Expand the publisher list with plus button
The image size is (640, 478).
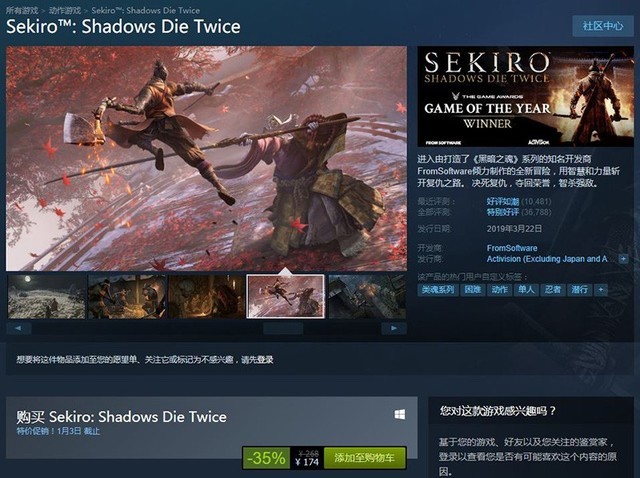(x=623, y=259)
